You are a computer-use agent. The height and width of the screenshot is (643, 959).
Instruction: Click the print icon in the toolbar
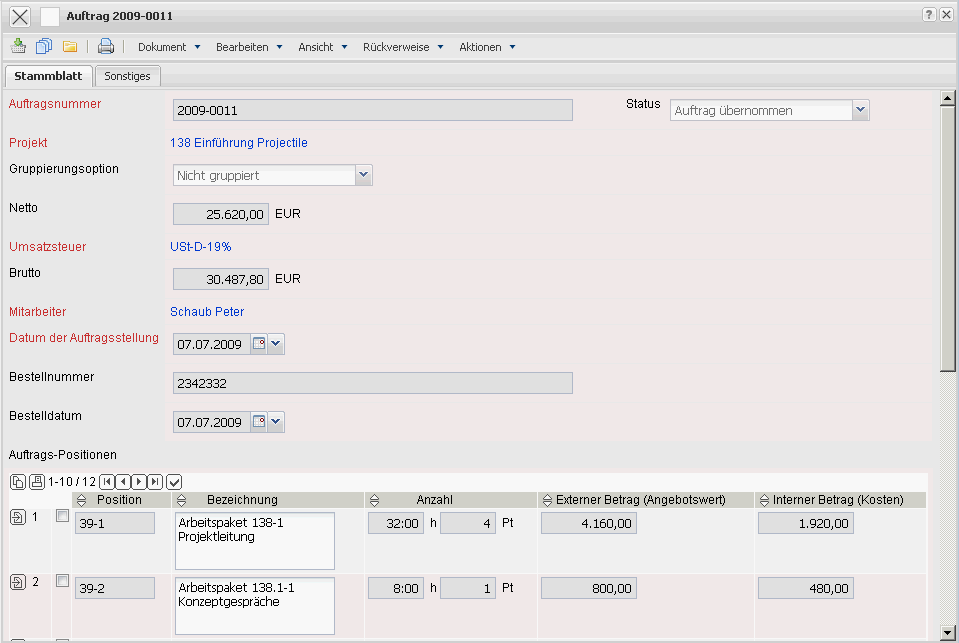tap(106, 46)
